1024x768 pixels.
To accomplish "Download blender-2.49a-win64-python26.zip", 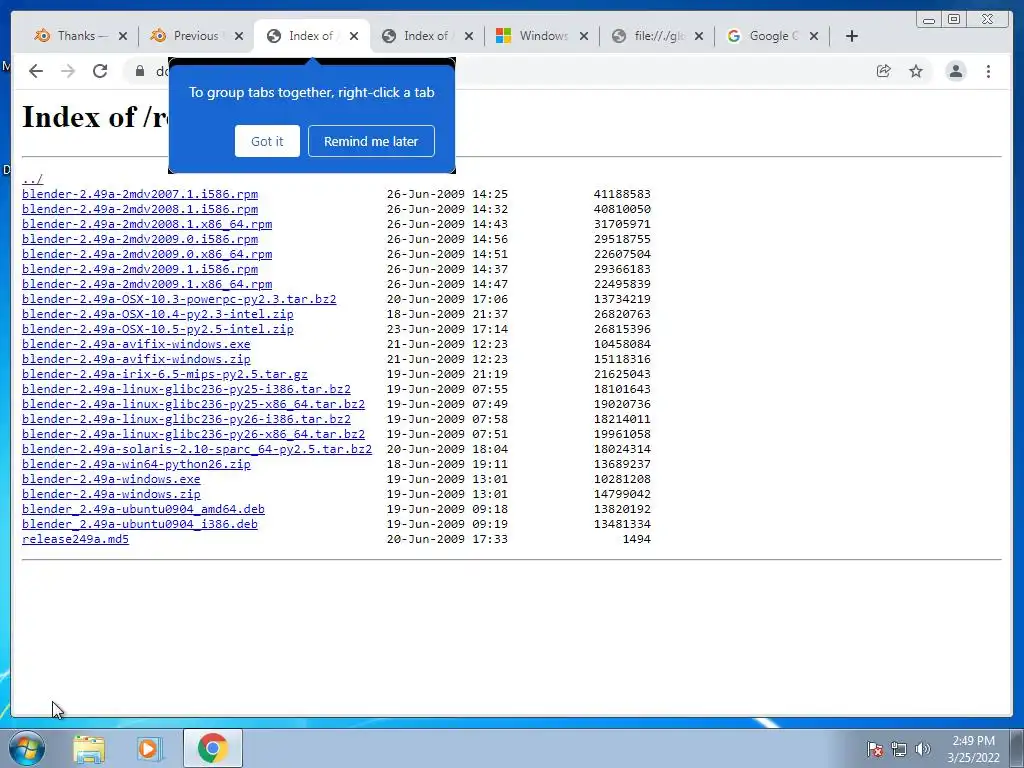I will [x=136, y=464].
